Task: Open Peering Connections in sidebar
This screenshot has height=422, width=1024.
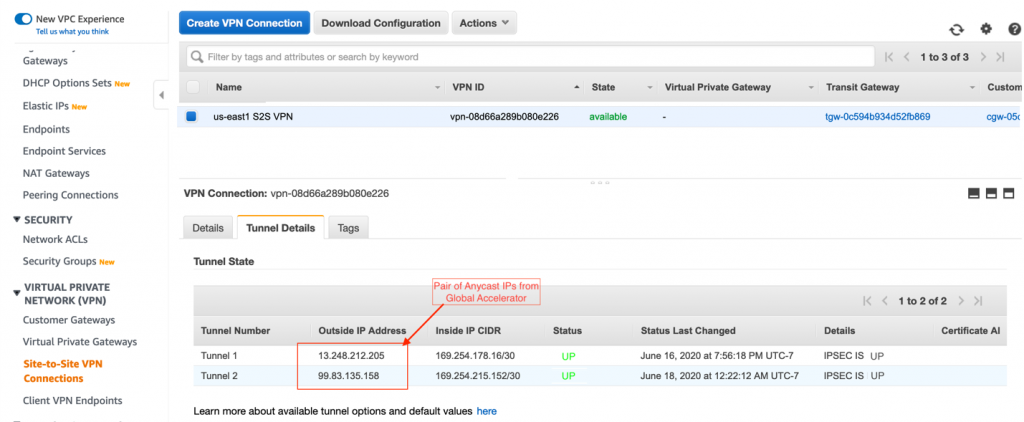Action: coord(71,195)
